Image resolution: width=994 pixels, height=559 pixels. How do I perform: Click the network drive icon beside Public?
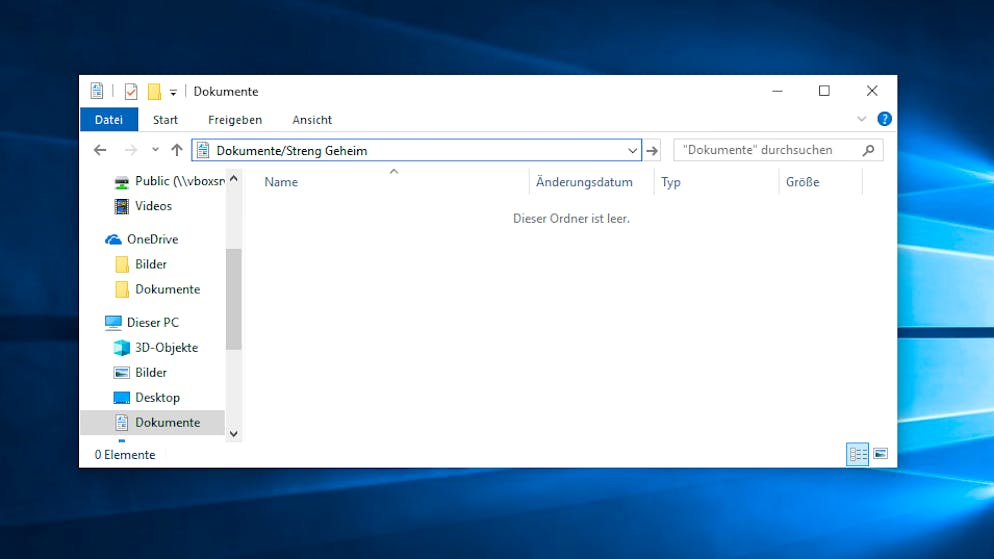pos(121,183)
